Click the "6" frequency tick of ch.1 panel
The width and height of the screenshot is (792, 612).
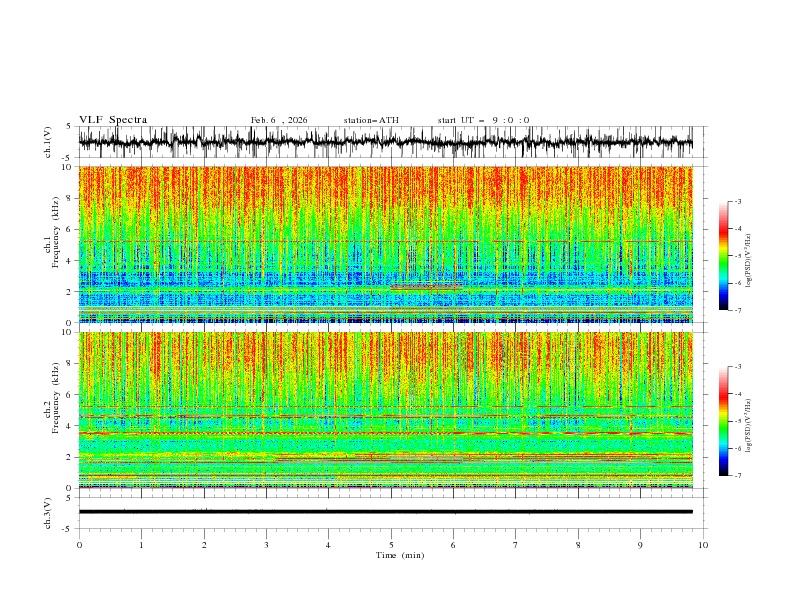point(70,229)
